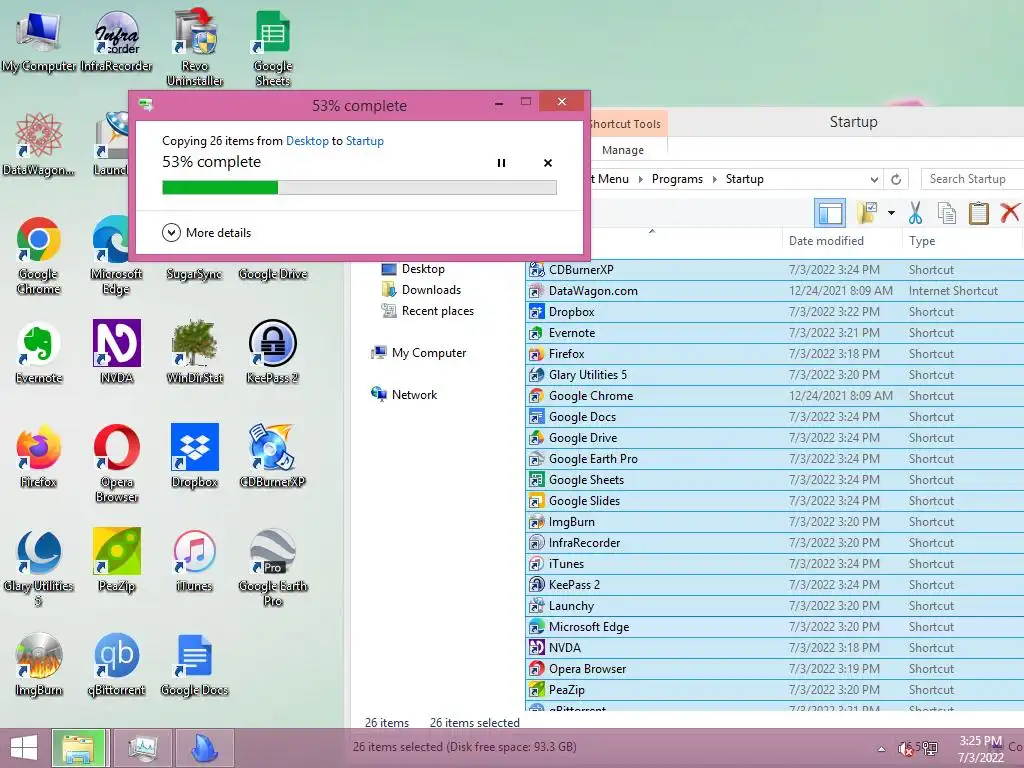1024x768 pixels.
Task: Click the Cut scissors toolbar icon in Startup window
Action: 916,213
